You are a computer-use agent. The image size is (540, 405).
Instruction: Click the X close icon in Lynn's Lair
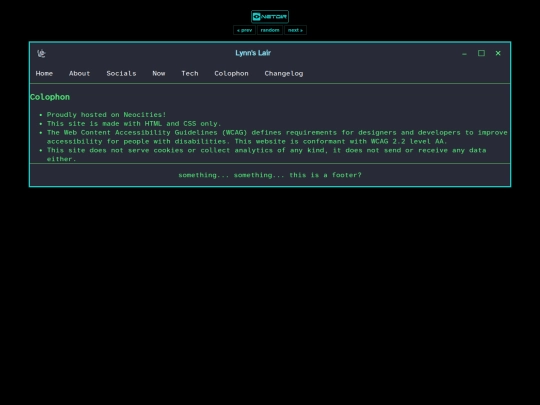(x=498, y=53)
